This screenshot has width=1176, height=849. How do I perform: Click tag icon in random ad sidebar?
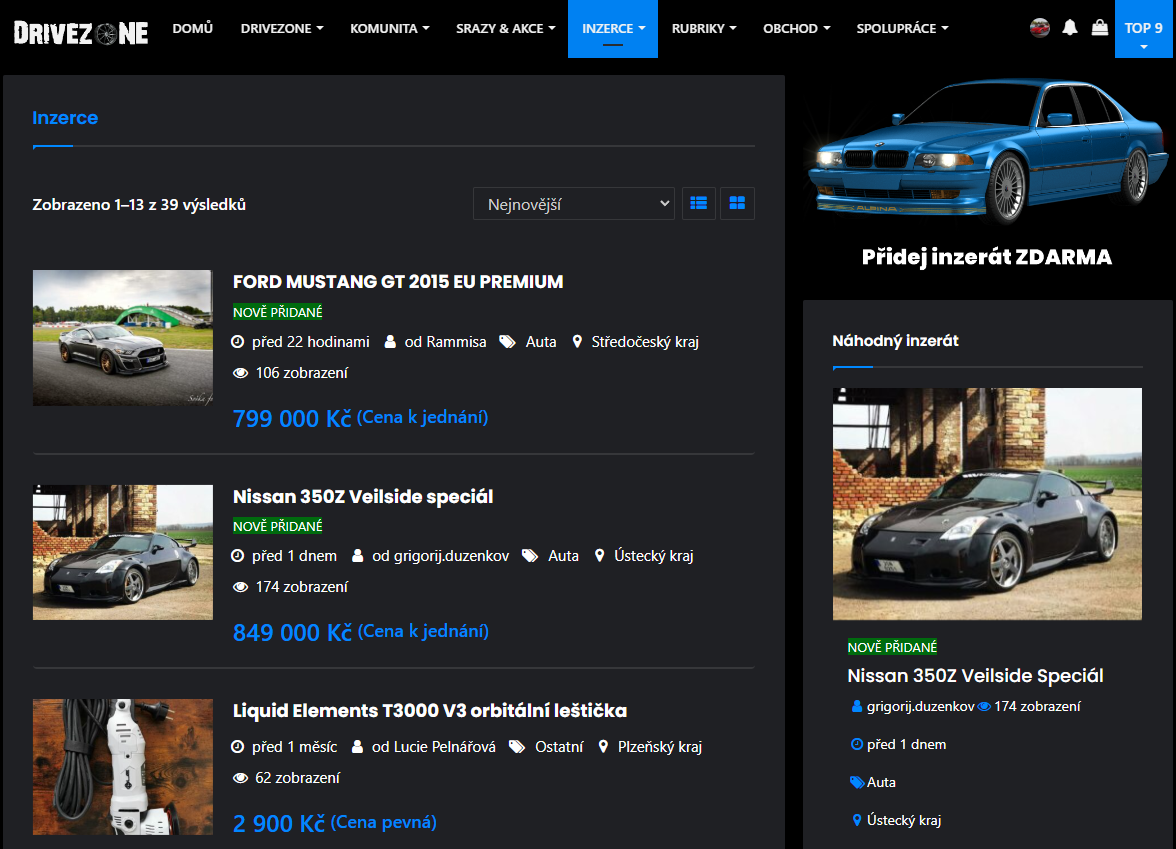tap(857, 782)
